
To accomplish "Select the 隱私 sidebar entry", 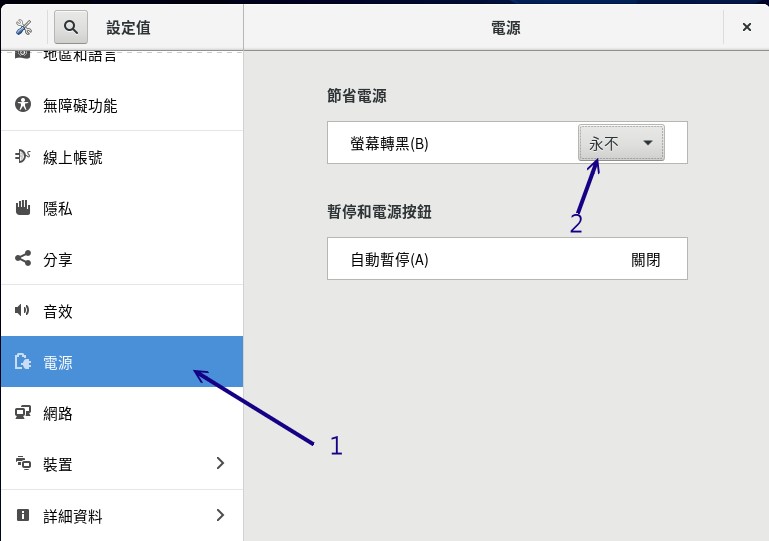I will click(122, 208).
